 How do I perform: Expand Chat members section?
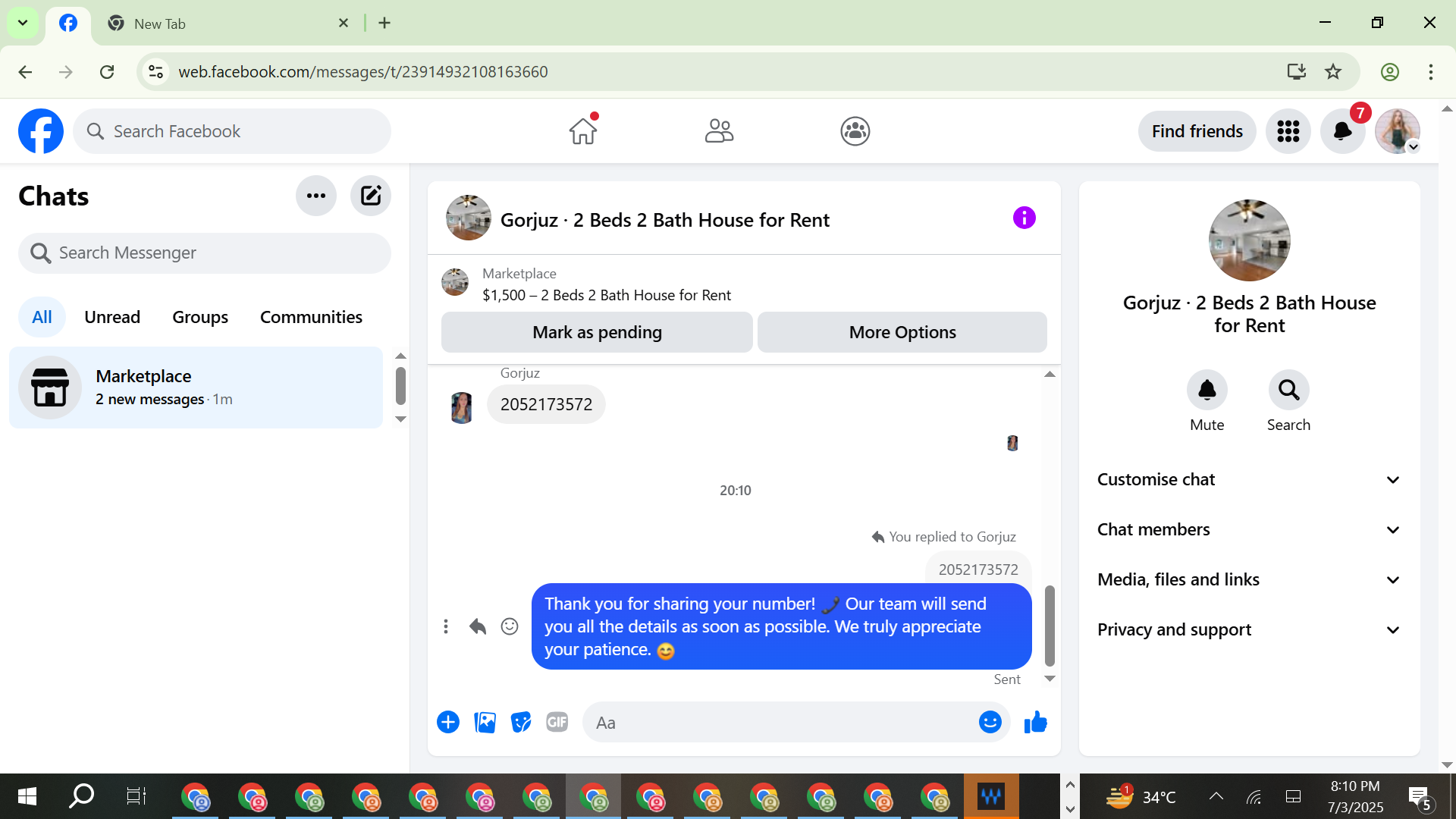1249,530
